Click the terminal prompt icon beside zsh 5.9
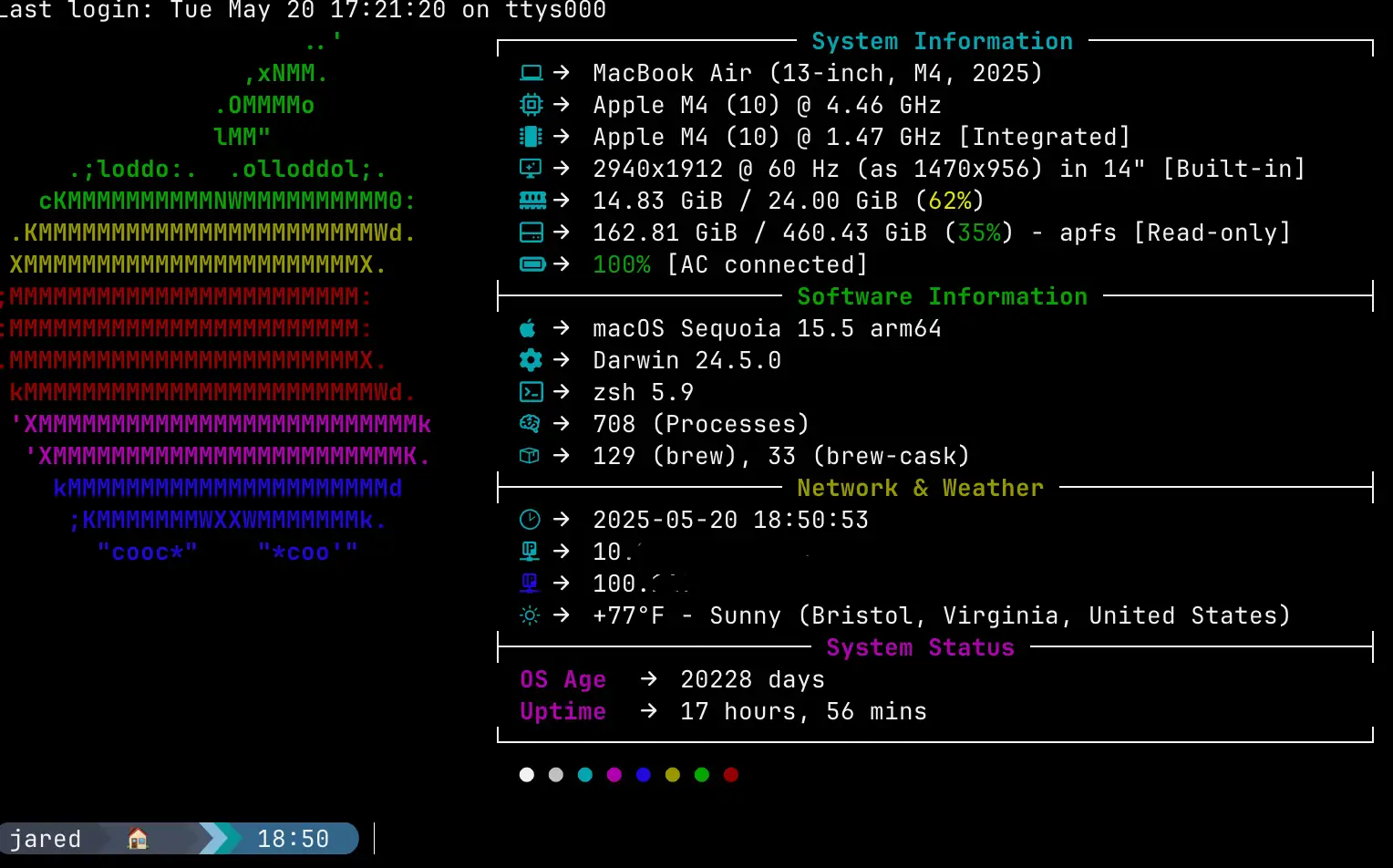 coord(531,392)
